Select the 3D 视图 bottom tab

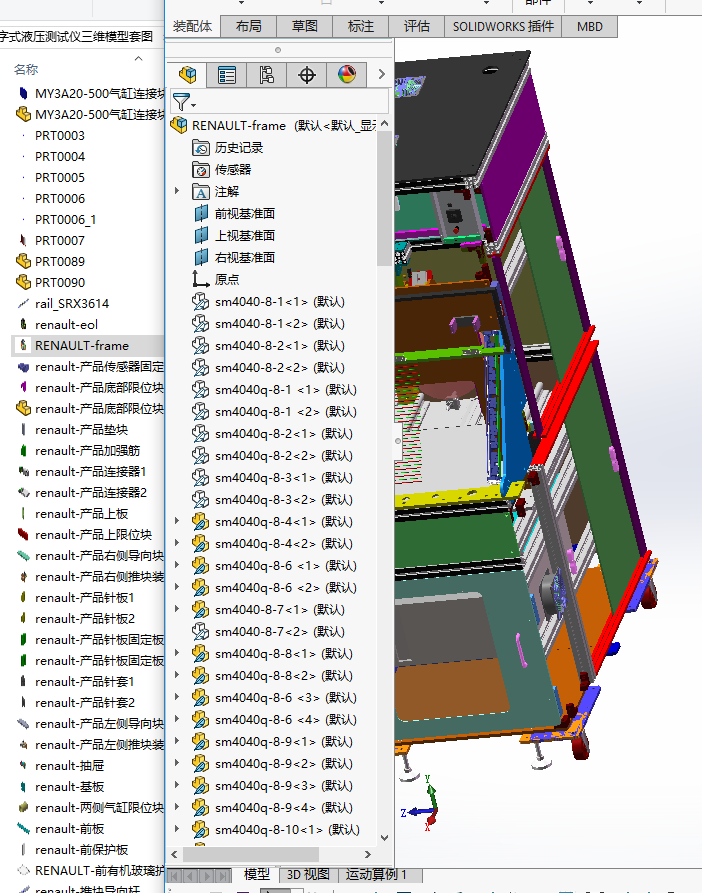click(x=308, y=874)
